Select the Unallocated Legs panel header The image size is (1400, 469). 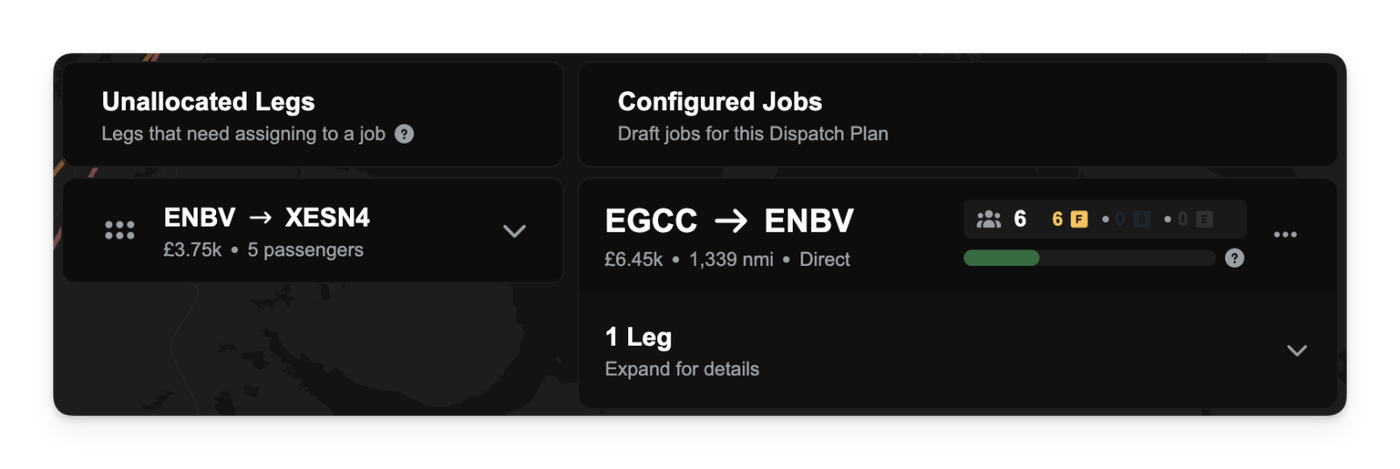click(208, 102)
